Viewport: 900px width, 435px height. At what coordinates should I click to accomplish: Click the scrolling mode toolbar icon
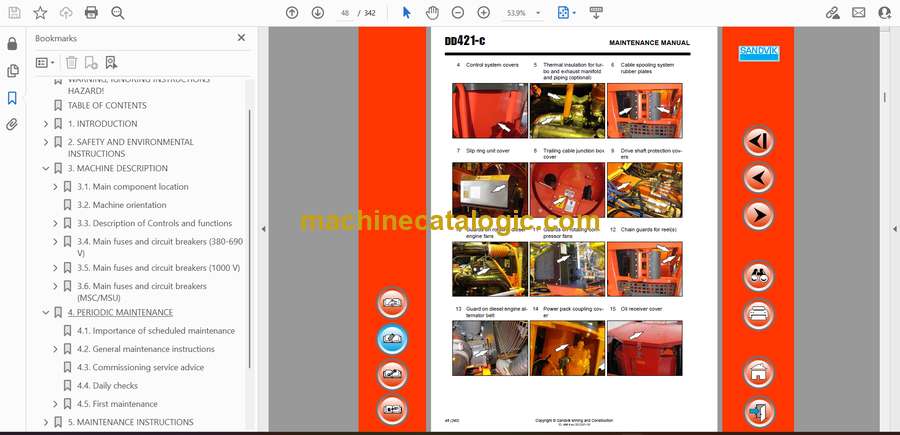(596, 13)
